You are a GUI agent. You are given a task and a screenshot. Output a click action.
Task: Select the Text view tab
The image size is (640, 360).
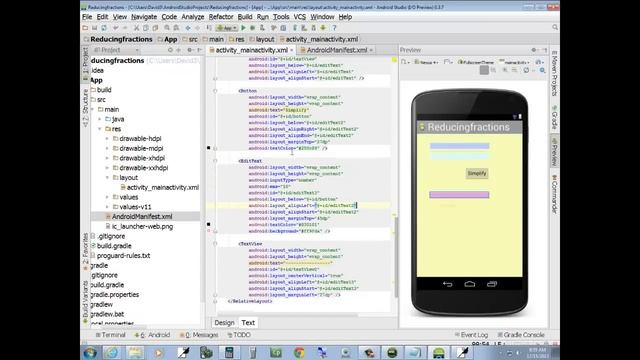tap(248, 322)
